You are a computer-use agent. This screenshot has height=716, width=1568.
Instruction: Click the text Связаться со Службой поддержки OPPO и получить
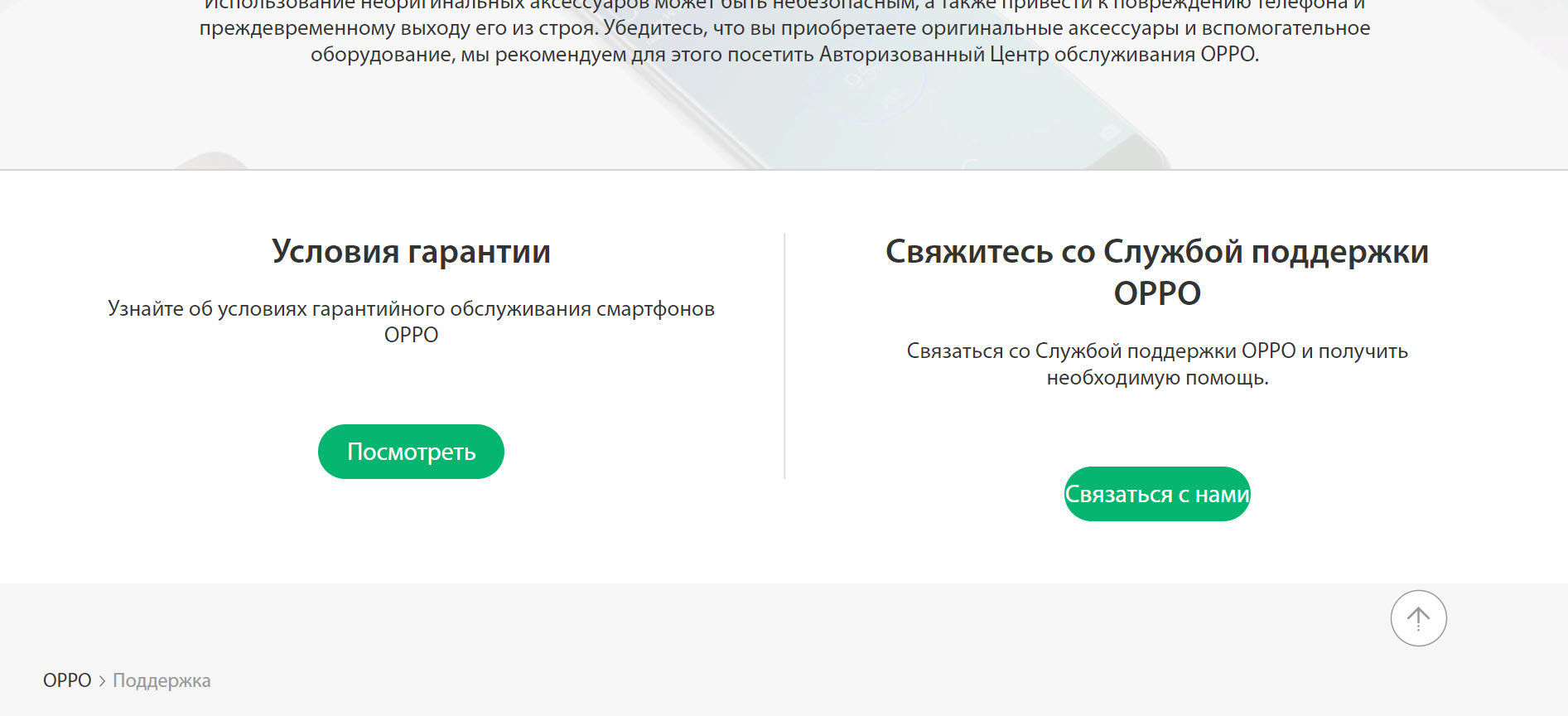1157,351
